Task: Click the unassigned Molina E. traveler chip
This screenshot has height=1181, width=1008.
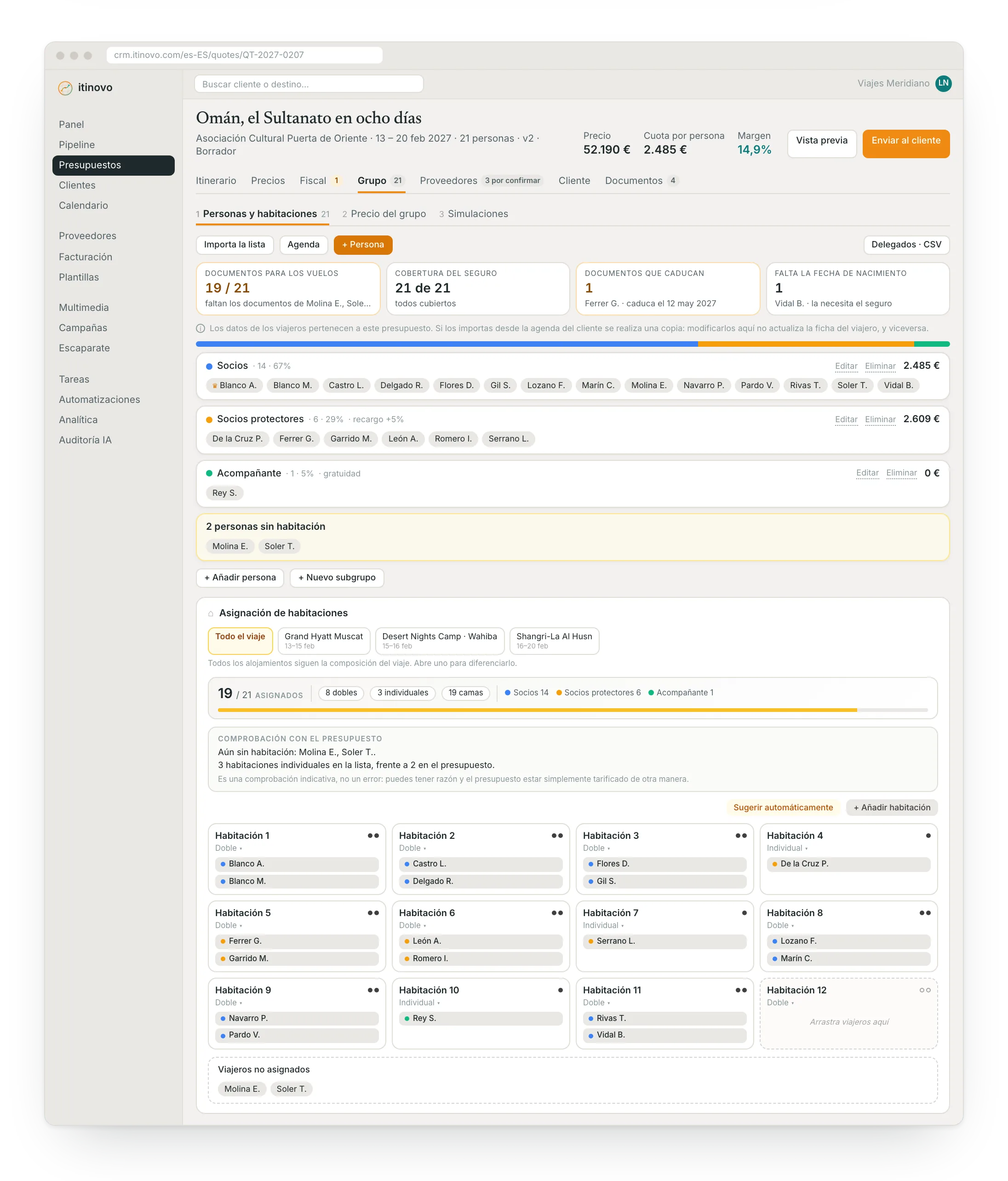Action: (x=241, y=1089)
